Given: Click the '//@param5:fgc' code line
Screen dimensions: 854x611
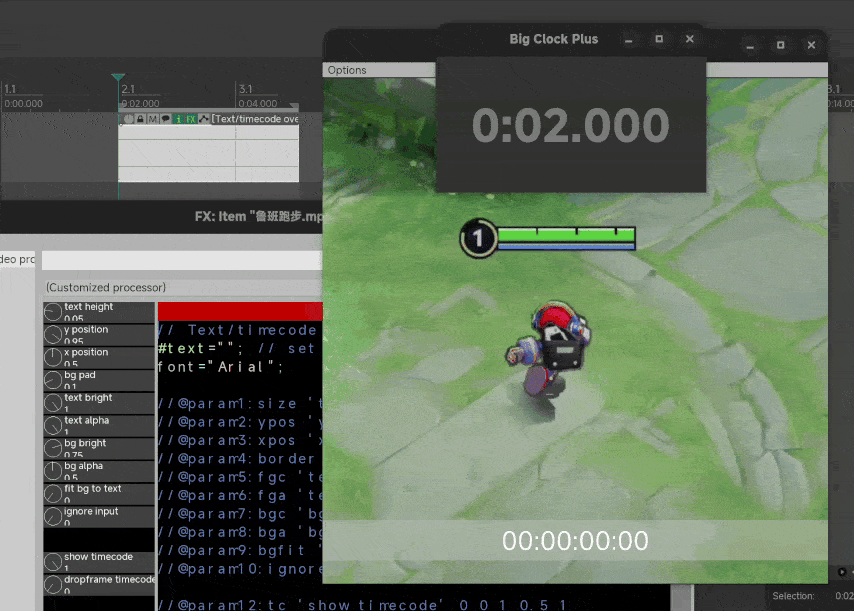Looking at the screenshot, I should (x=240, y=477).
